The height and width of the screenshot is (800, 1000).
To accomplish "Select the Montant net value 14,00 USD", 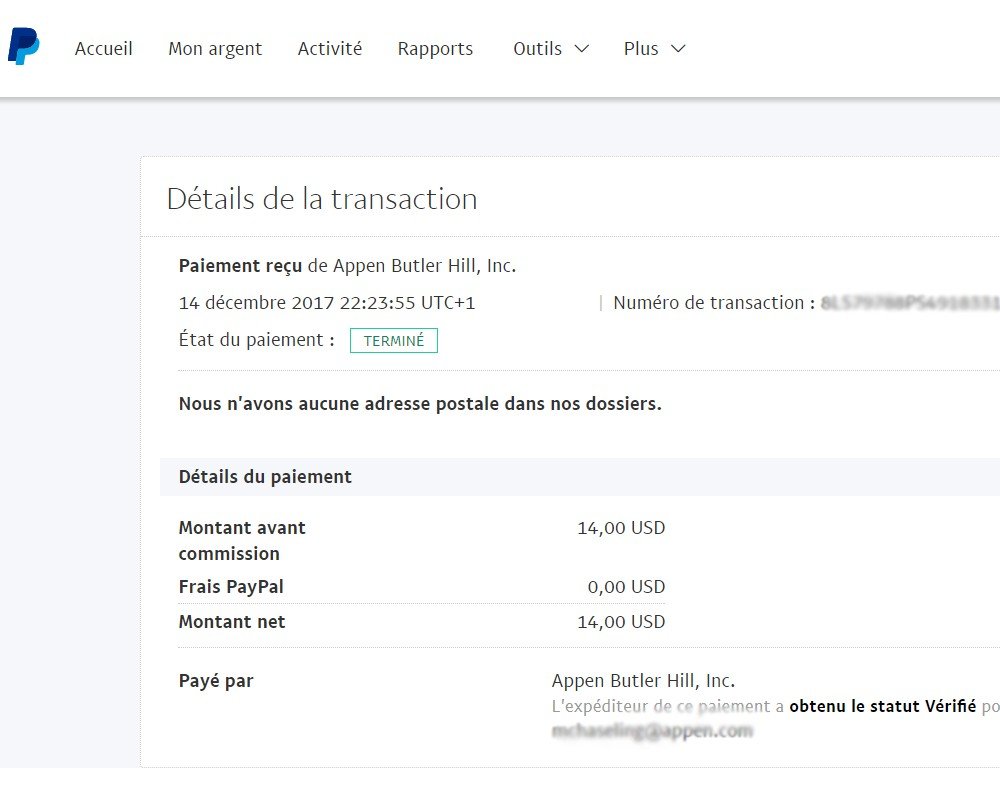I will tap(621, 621).
